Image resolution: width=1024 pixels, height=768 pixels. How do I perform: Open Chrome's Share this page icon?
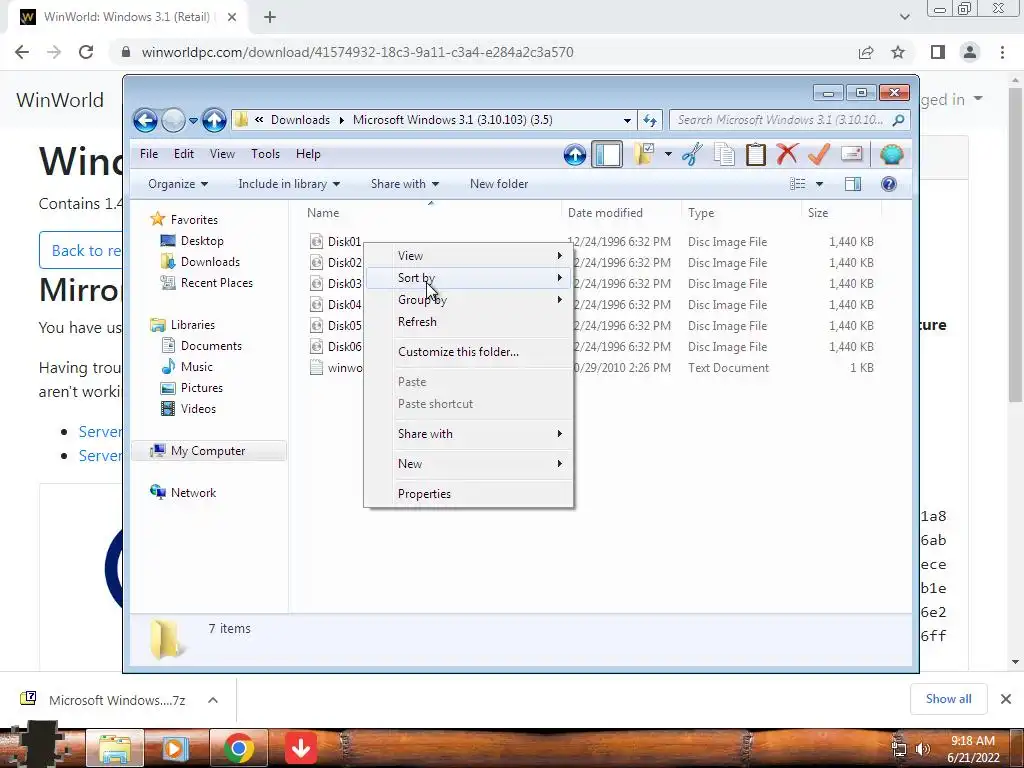click(x=866, y=52)
